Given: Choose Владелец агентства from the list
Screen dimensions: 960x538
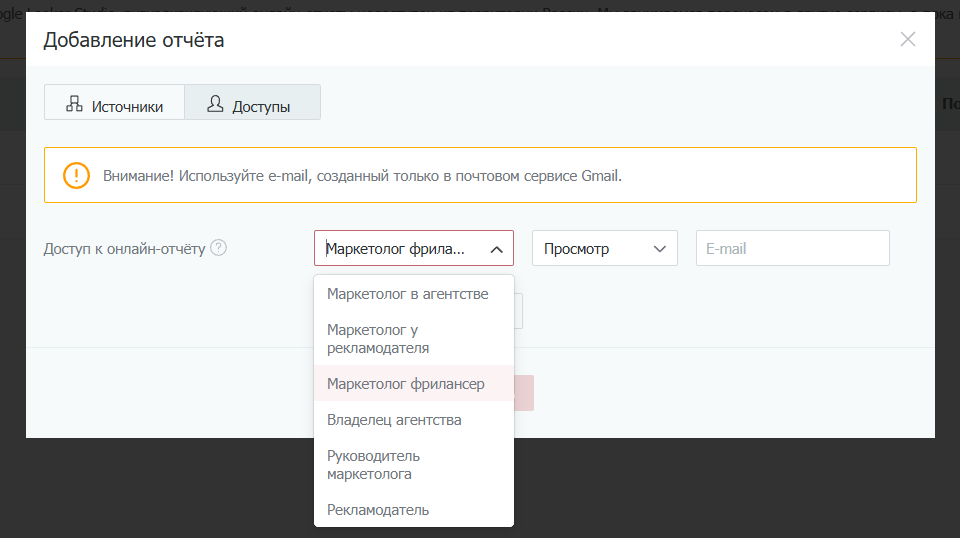Looking at the screenshot, I should click(414, 420).
